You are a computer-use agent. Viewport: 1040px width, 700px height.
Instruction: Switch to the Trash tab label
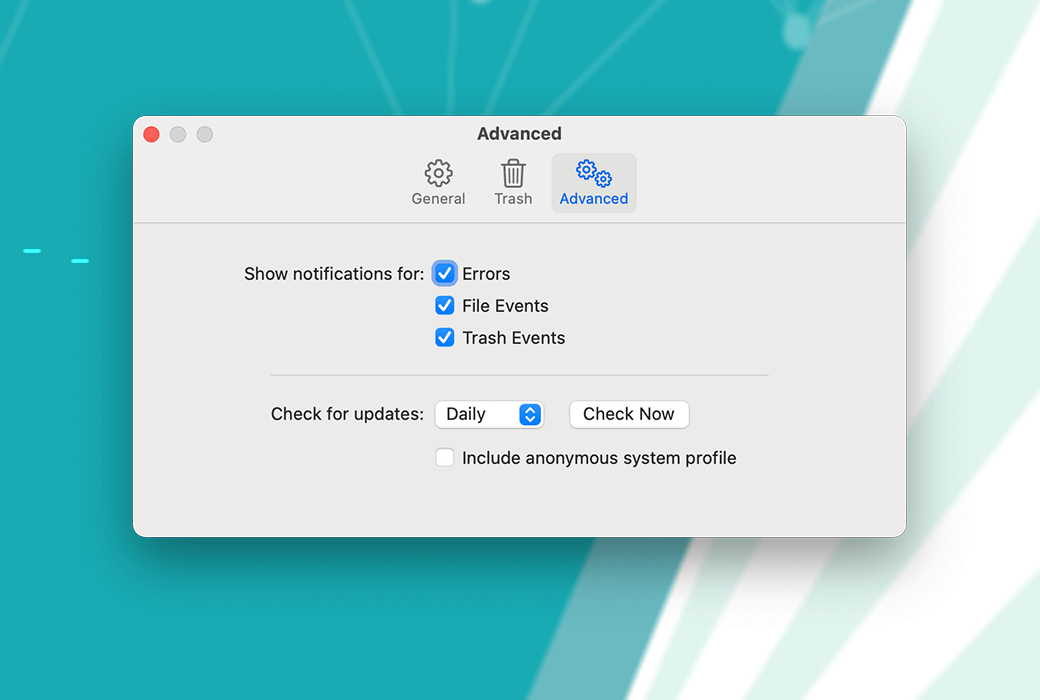(513, 199)
